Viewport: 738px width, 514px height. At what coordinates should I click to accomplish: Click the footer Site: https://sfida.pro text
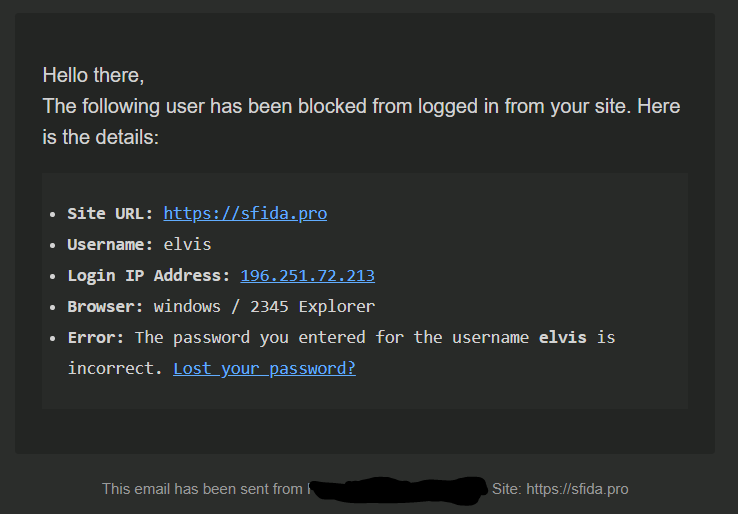coord(560,489)
